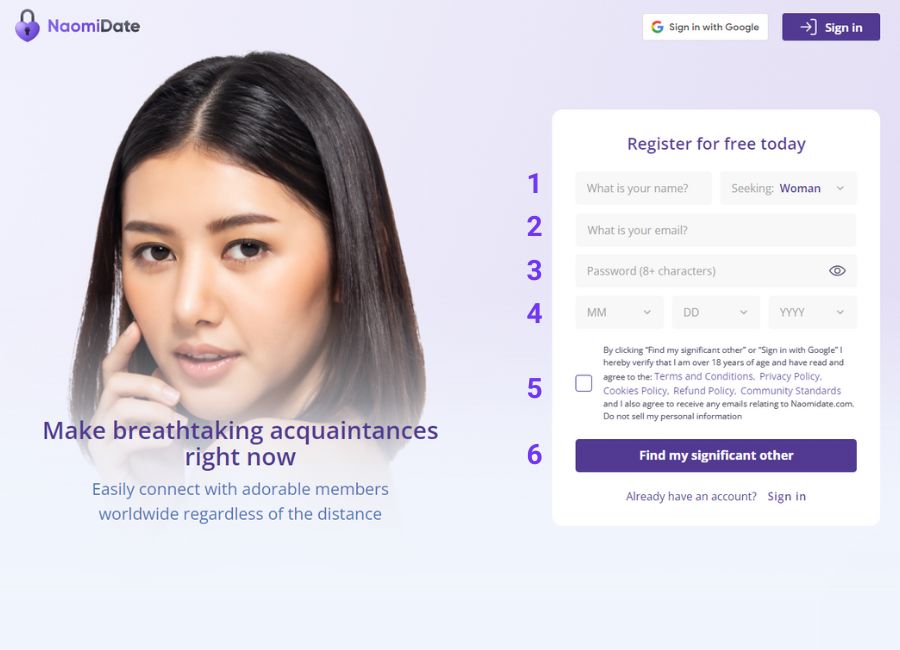Click the Sign in with Google button
The image size is (900, 650).
tap(705, 27)
